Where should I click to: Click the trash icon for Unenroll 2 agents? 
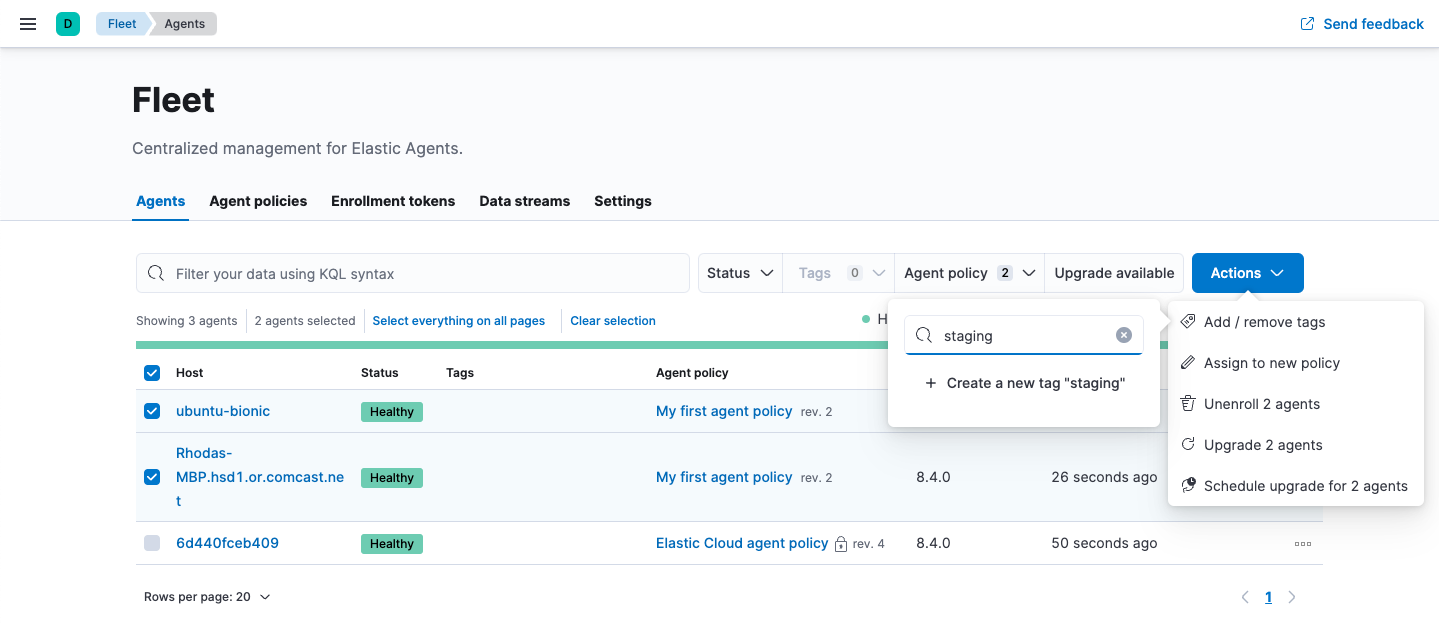pyautogui.click(x=1188, y=404)
